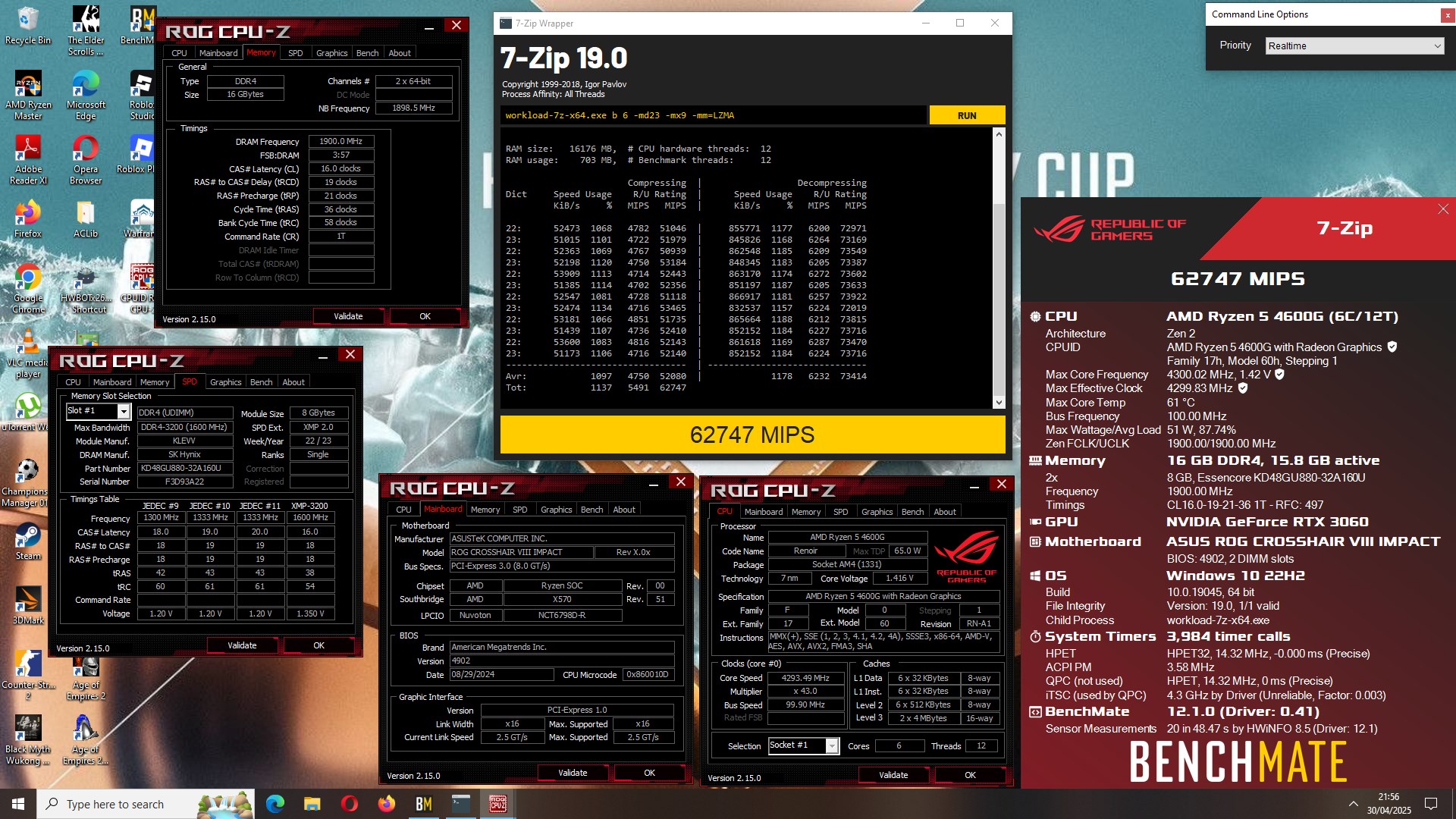Open Adobe Reader XI desktop icon
The width and height of the screenshot is (1456, 819).
[x=28, y=159]
